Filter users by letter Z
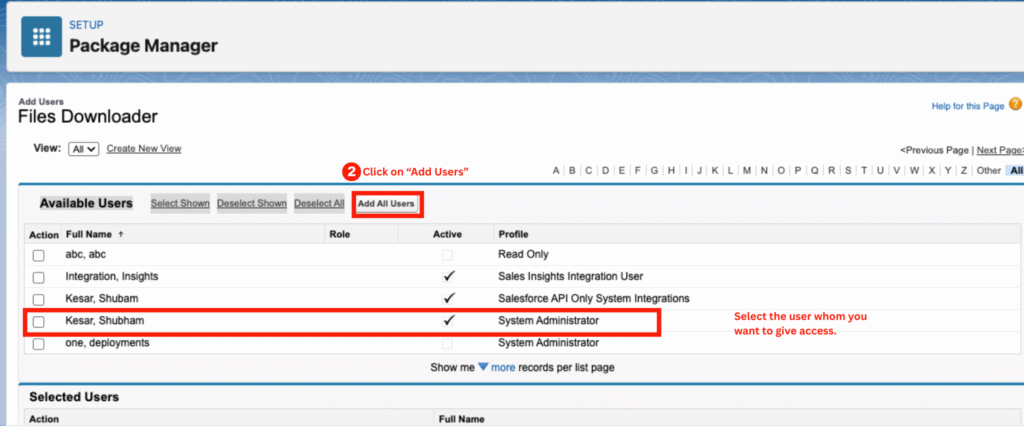Screen dimensions: 1024x430 (x=964, y=171)
